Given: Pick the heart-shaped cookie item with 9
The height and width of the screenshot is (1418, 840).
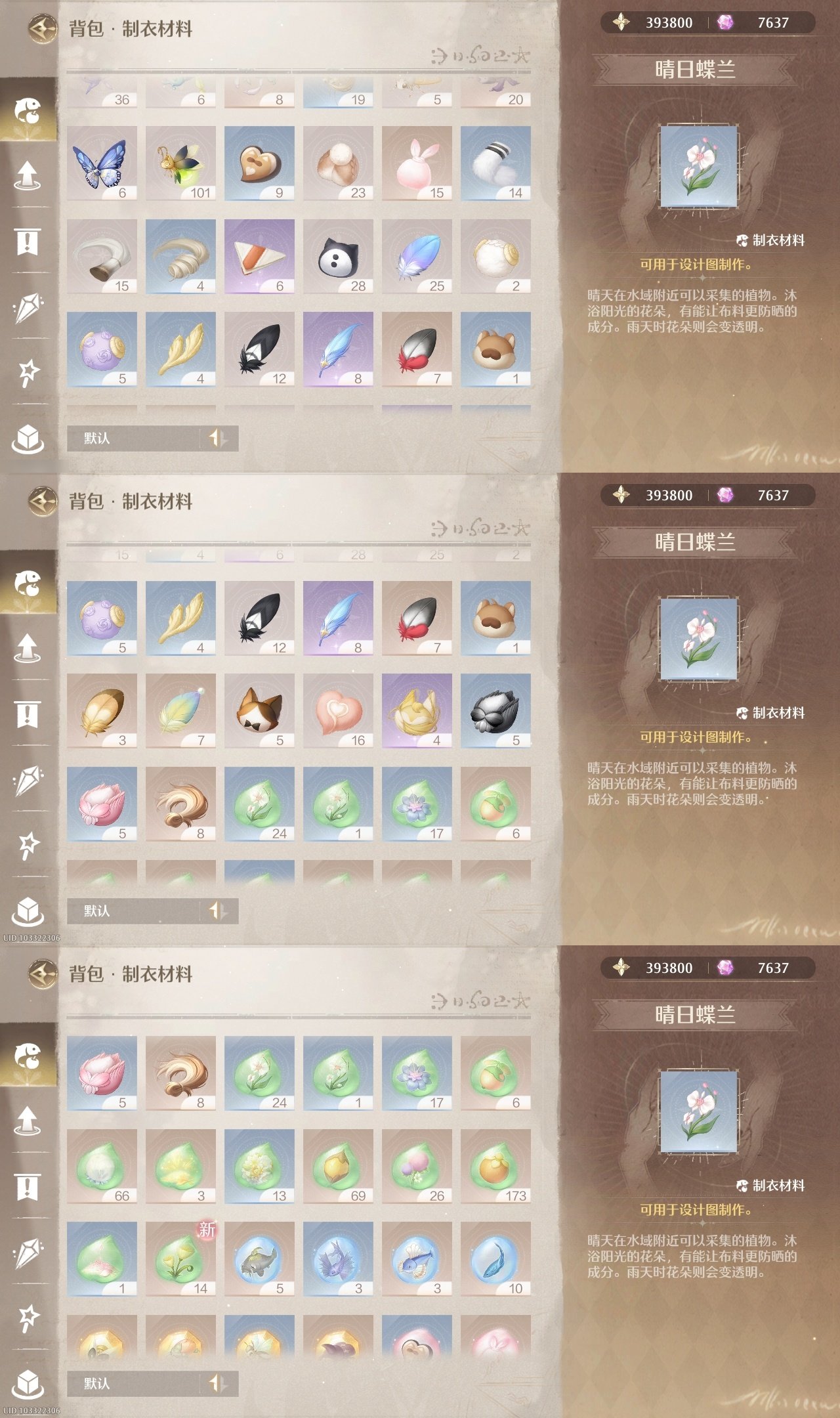Looking at the screenshot, I should [259, 163].
